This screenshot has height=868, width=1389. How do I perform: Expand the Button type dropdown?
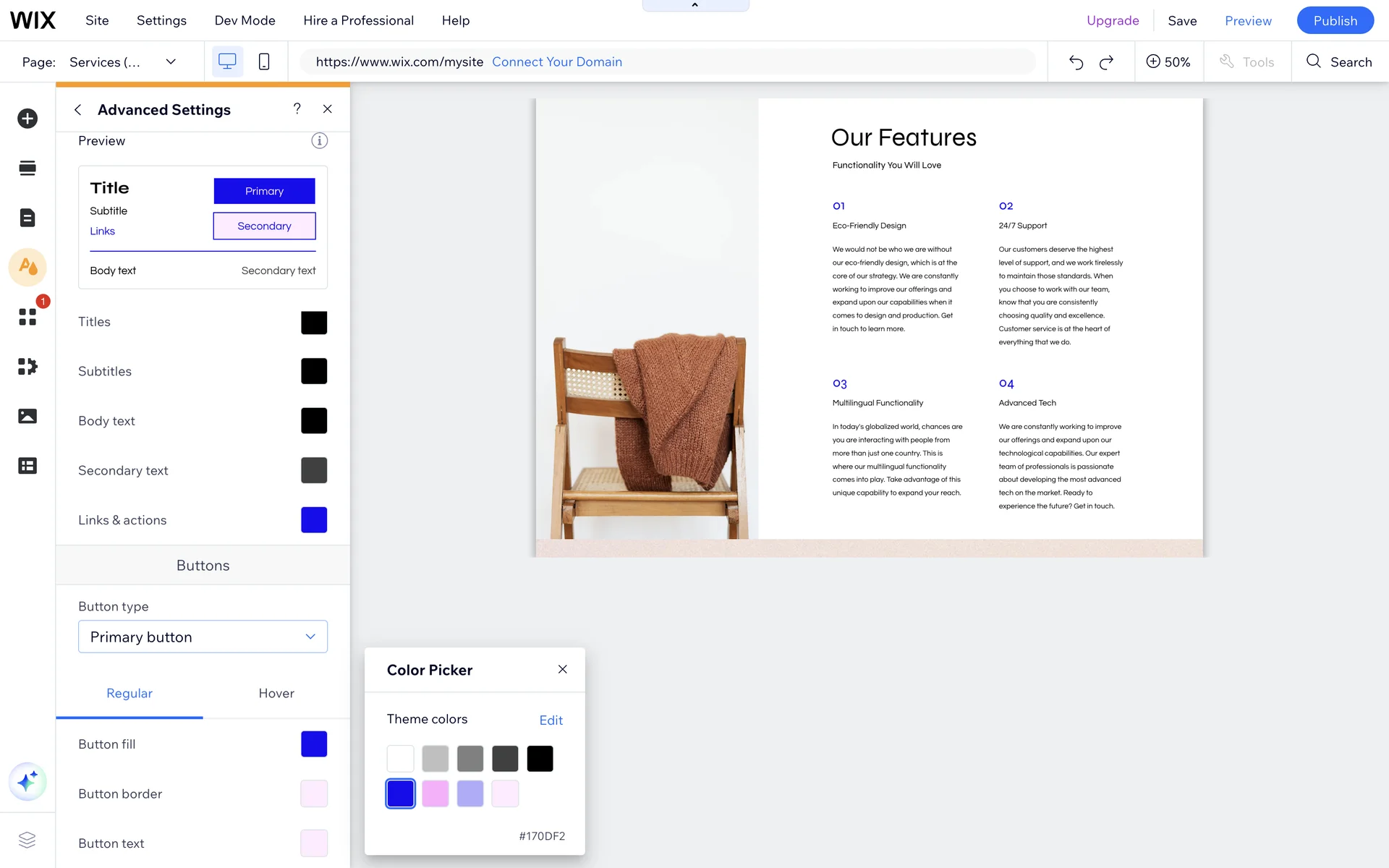coord(203,637)
